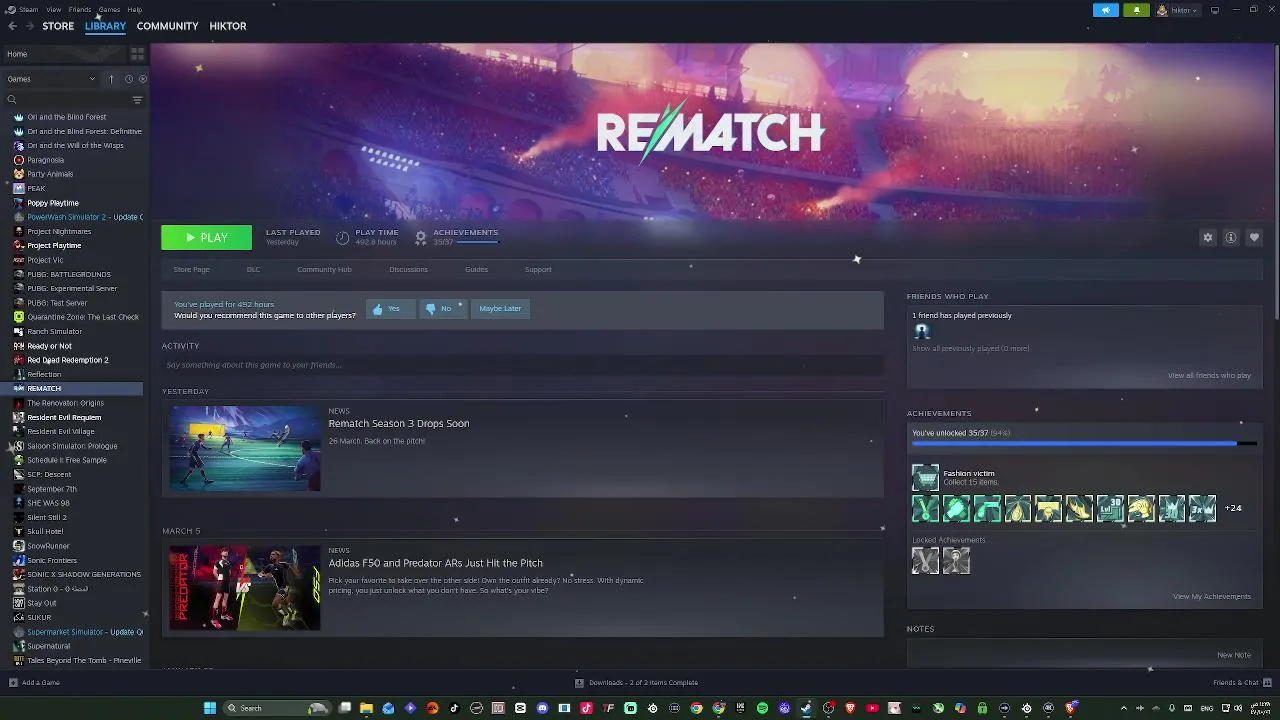Open View all friends who play
The image size is (1280, 720).
tap(1209, 375)
